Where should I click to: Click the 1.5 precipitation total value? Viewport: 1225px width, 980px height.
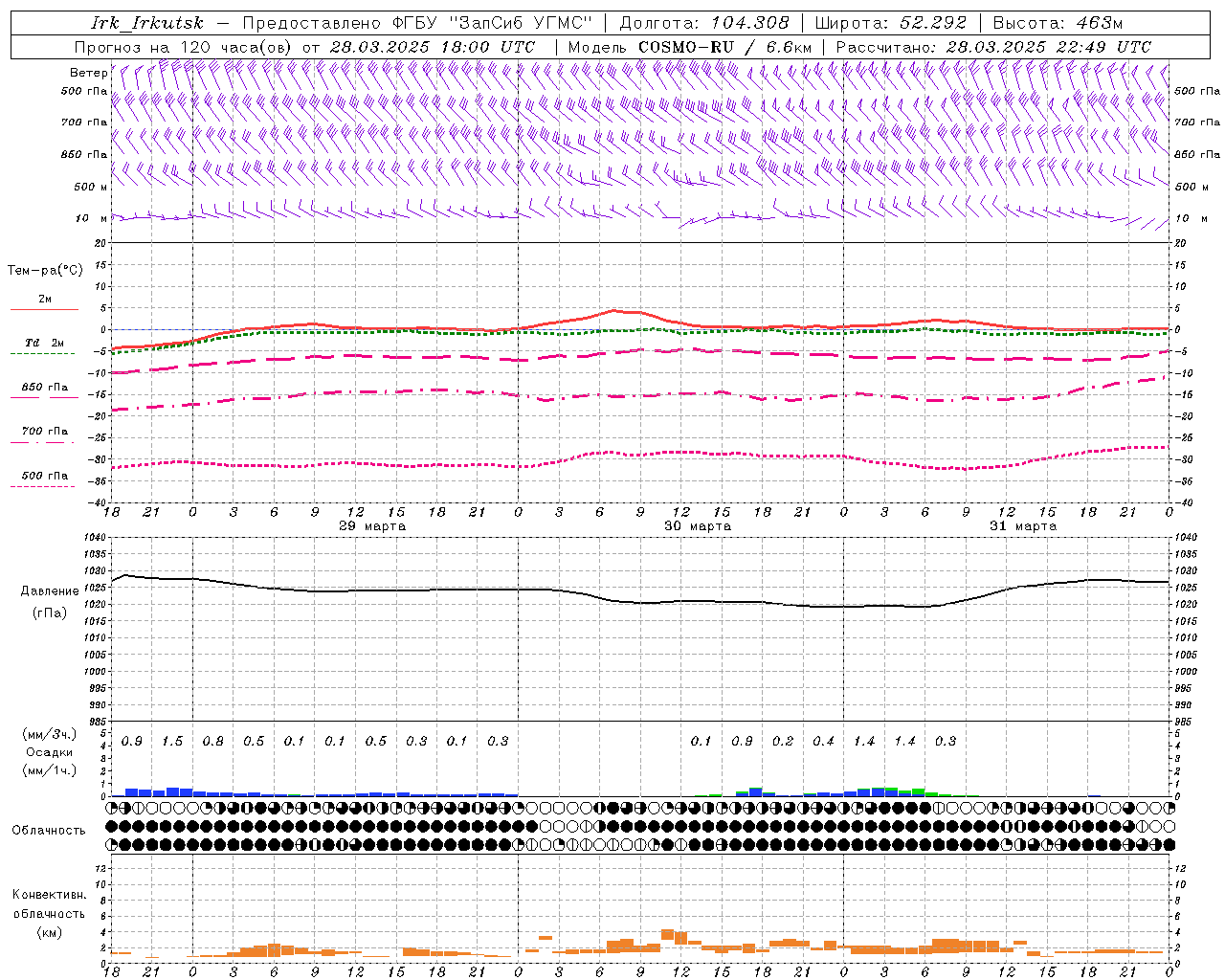tap(172, 742)
